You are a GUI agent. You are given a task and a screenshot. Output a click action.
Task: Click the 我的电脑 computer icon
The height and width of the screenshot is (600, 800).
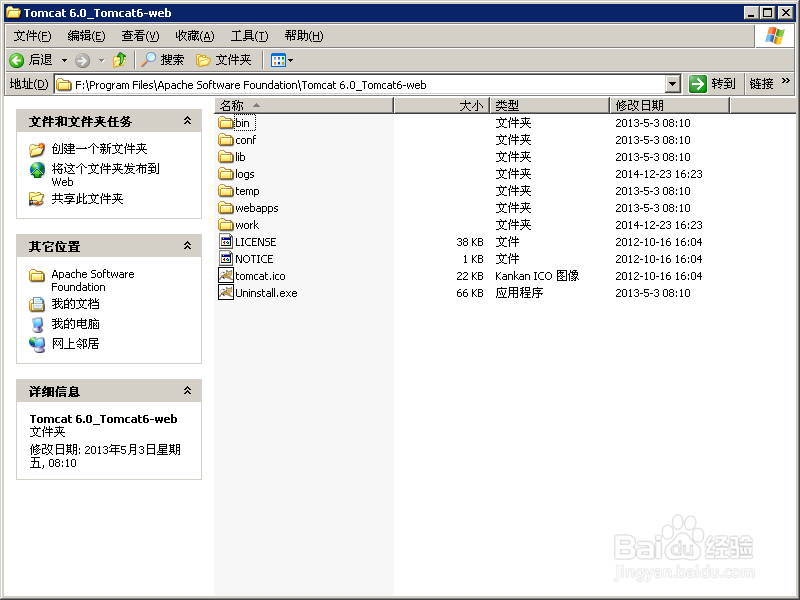pyautogui.click(x=37, y=324)
